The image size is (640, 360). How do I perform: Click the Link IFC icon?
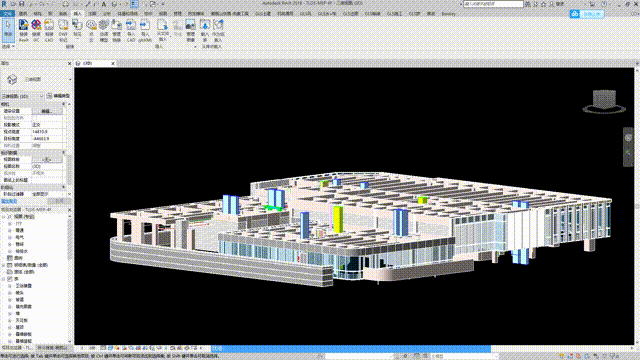pyautogui.click(x=36, y=30)
